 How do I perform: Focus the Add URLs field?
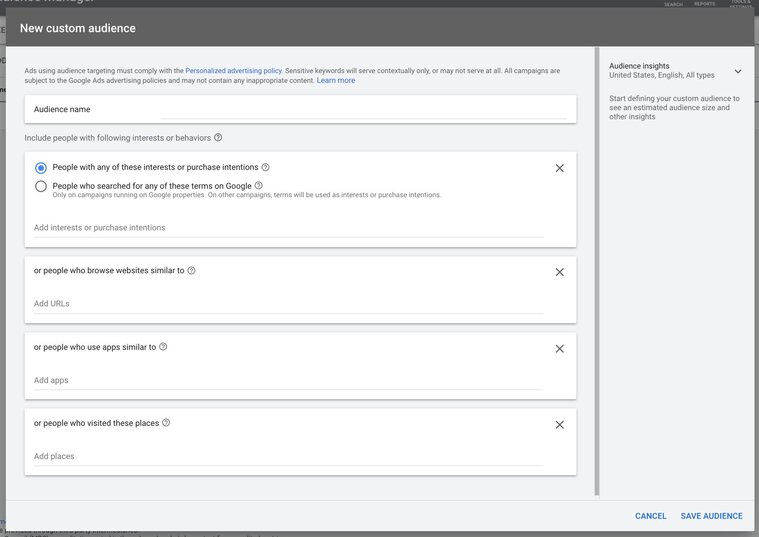coord(288,304)
